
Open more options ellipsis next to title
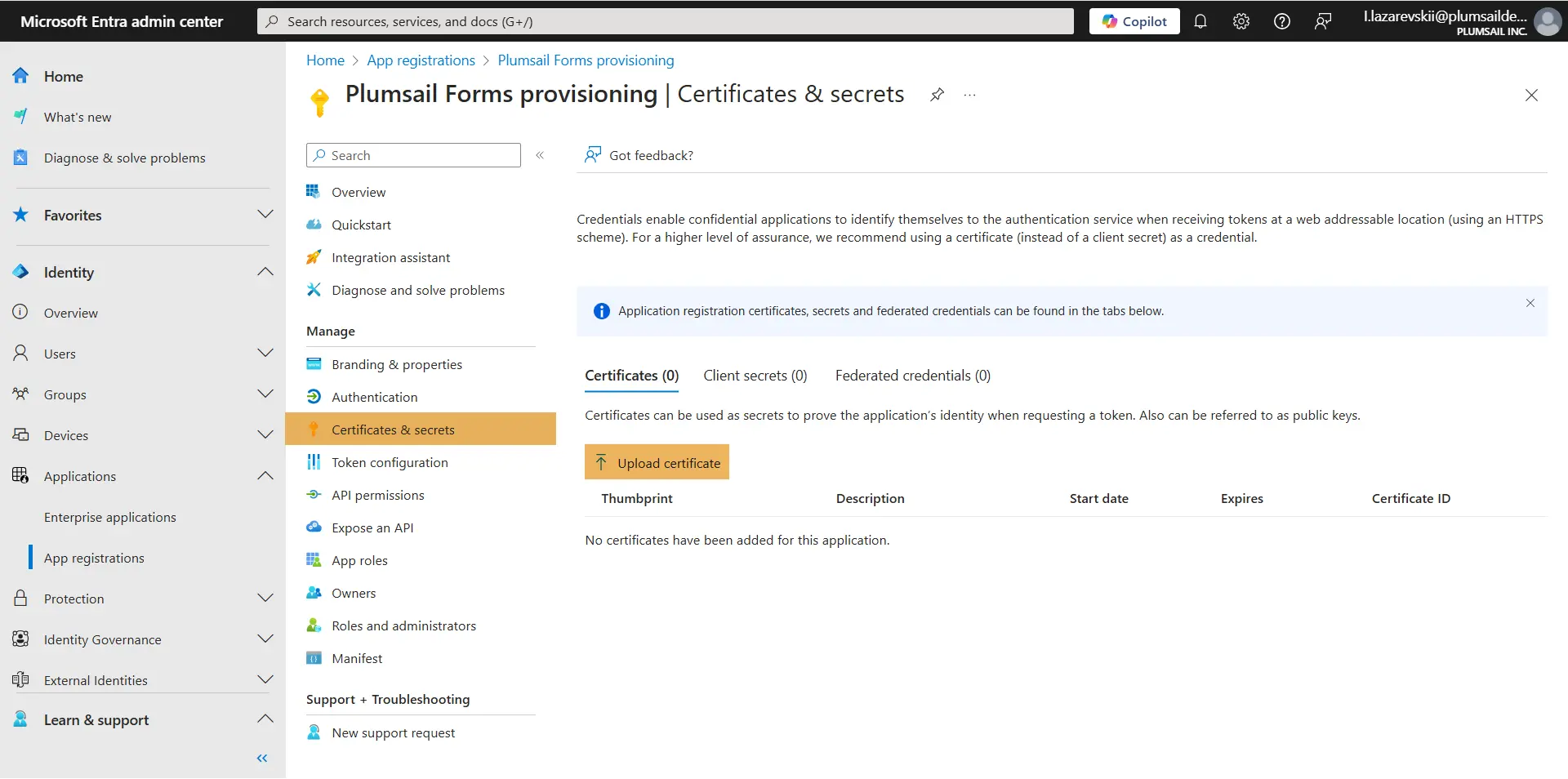tap(969, 95)
